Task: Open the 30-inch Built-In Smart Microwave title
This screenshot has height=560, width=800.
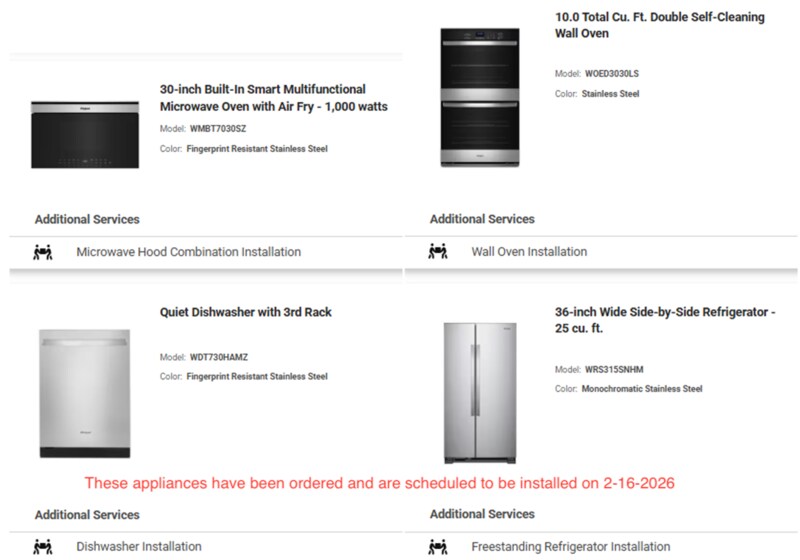Action: coord(274,97)
